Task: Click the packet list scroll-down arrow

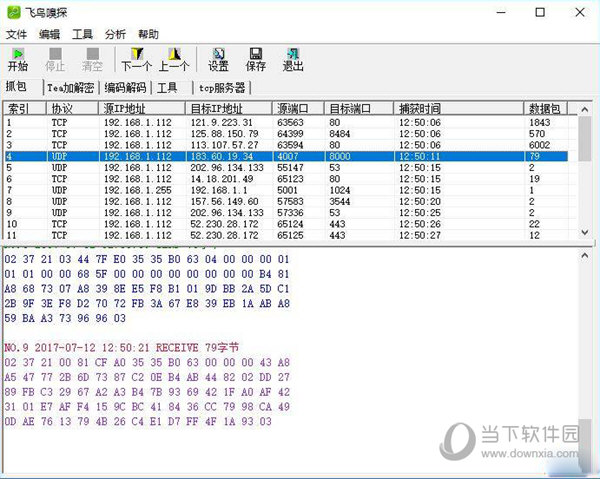Action: click(585, 232)
